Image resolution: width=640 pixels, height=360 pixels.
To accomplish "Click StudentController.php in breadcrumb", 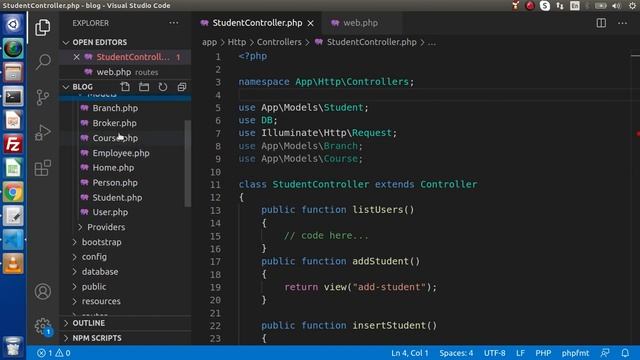I will pos(371,42).
